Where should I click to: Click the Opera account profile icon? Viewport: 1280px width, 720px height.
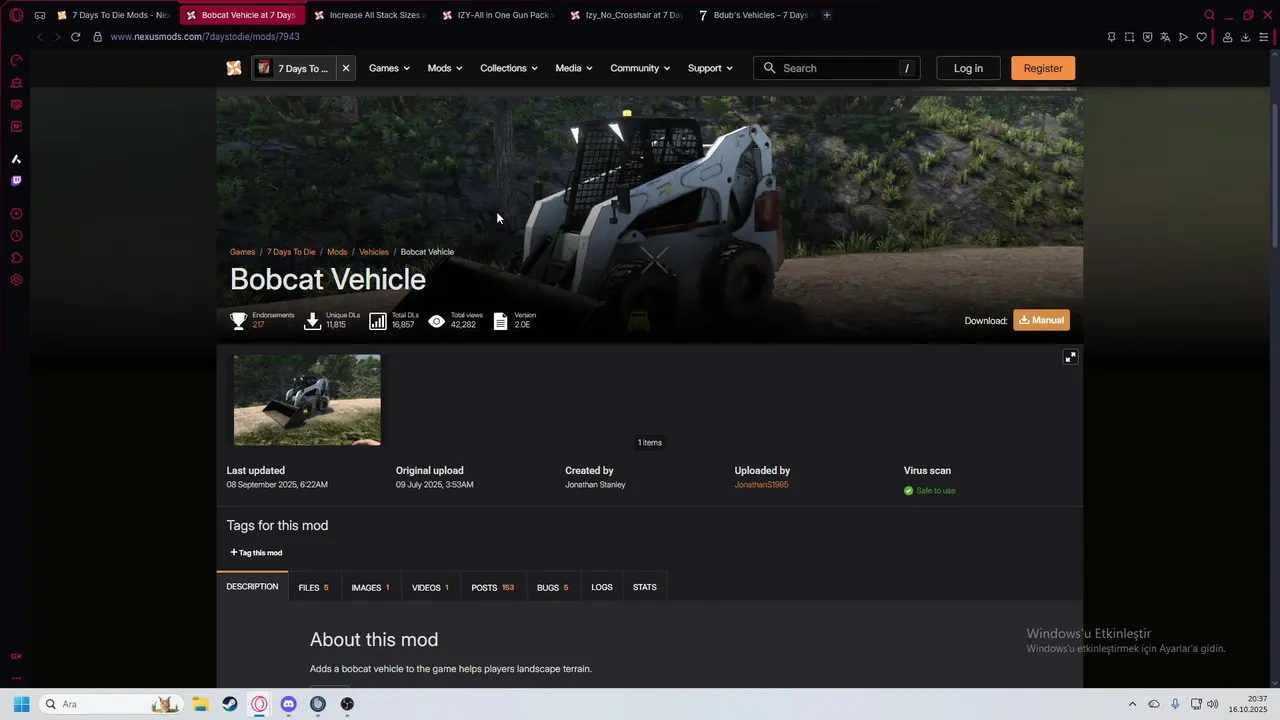(x=1227, y=37)
